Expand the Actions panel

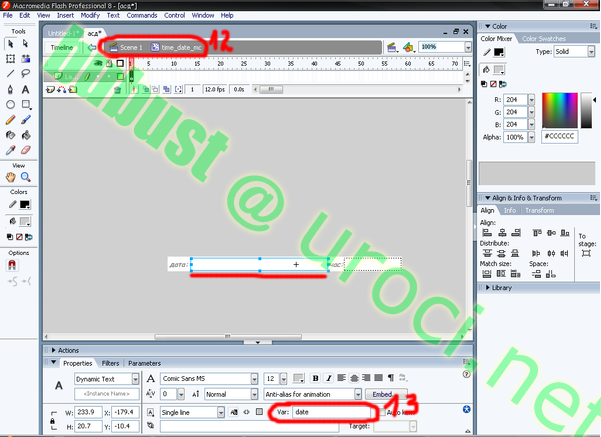[53, 350]
